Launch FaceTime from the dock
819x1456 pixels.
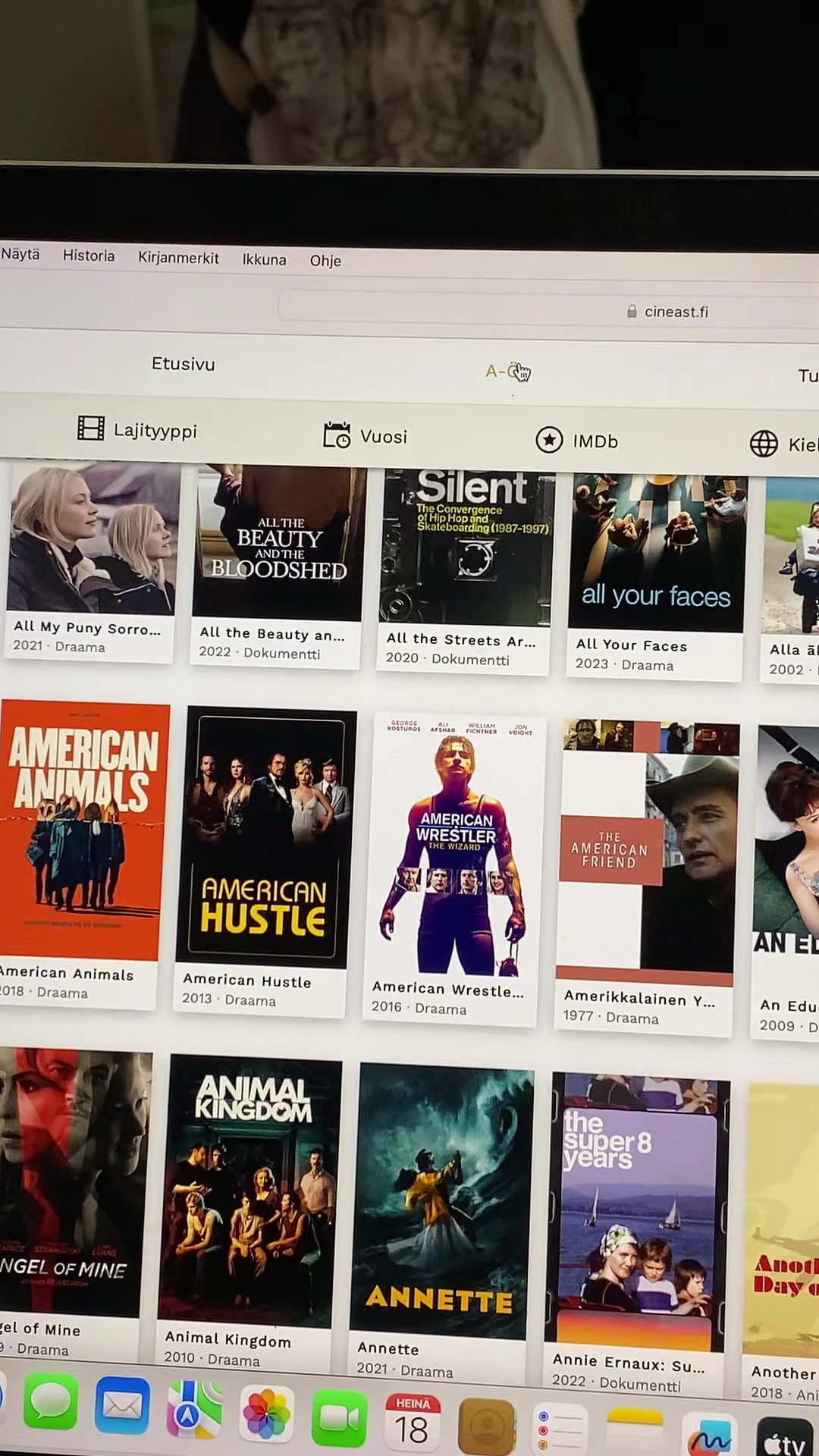coord(339,1417)
